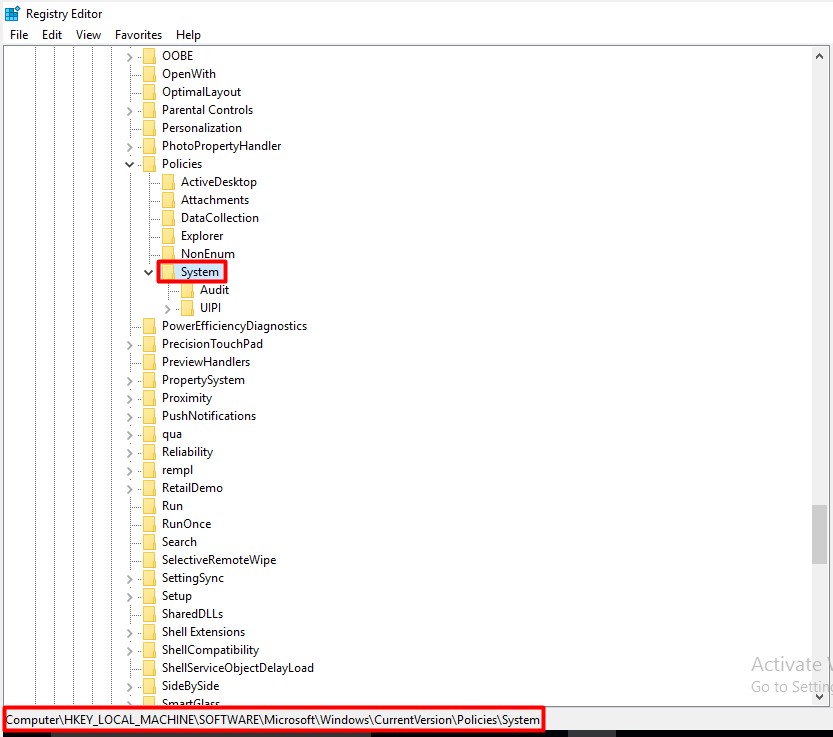Select the Shell Extensions key label

(x=203, y=632)
